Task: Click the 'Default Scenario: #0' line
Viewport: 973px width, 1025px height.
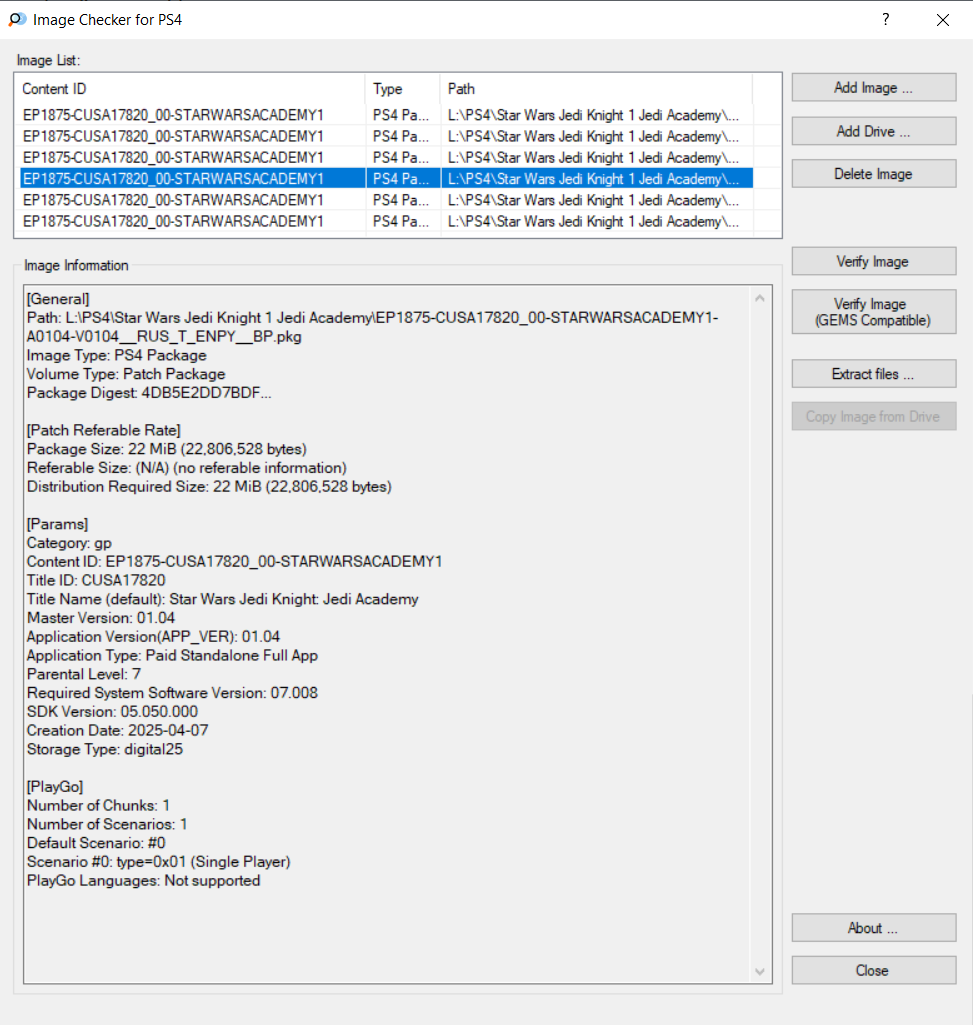Action: [96, 843]
